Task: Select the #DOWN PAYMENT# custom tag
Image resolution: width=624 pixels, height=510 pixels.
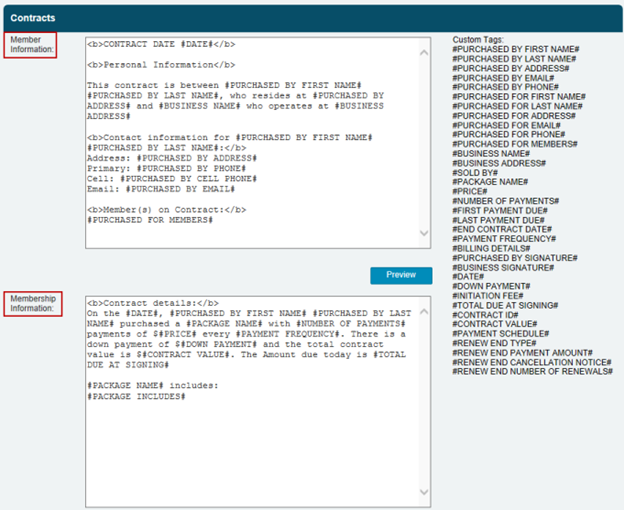Action: 490,286
